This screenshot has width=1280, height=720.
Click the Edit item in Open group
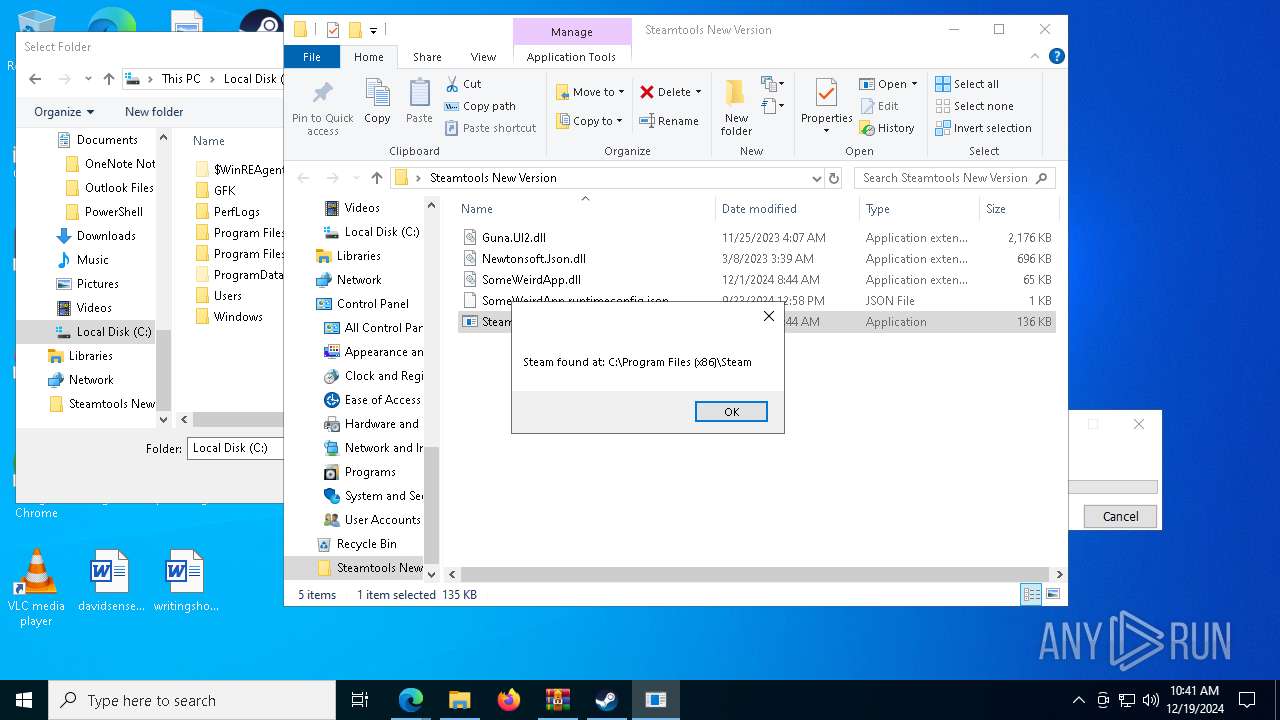(879, 106)
